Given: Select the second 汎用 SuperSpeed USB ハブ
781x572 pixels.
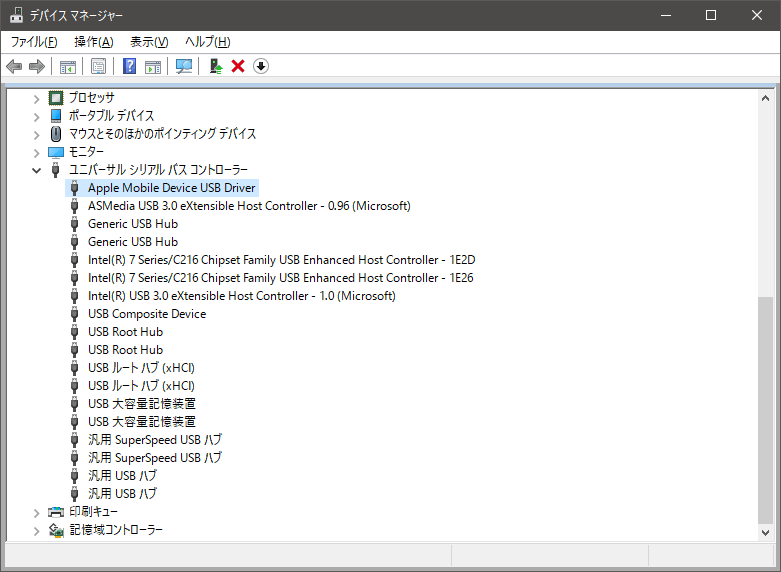Looking at the screenshot, I should click(155, 457).
